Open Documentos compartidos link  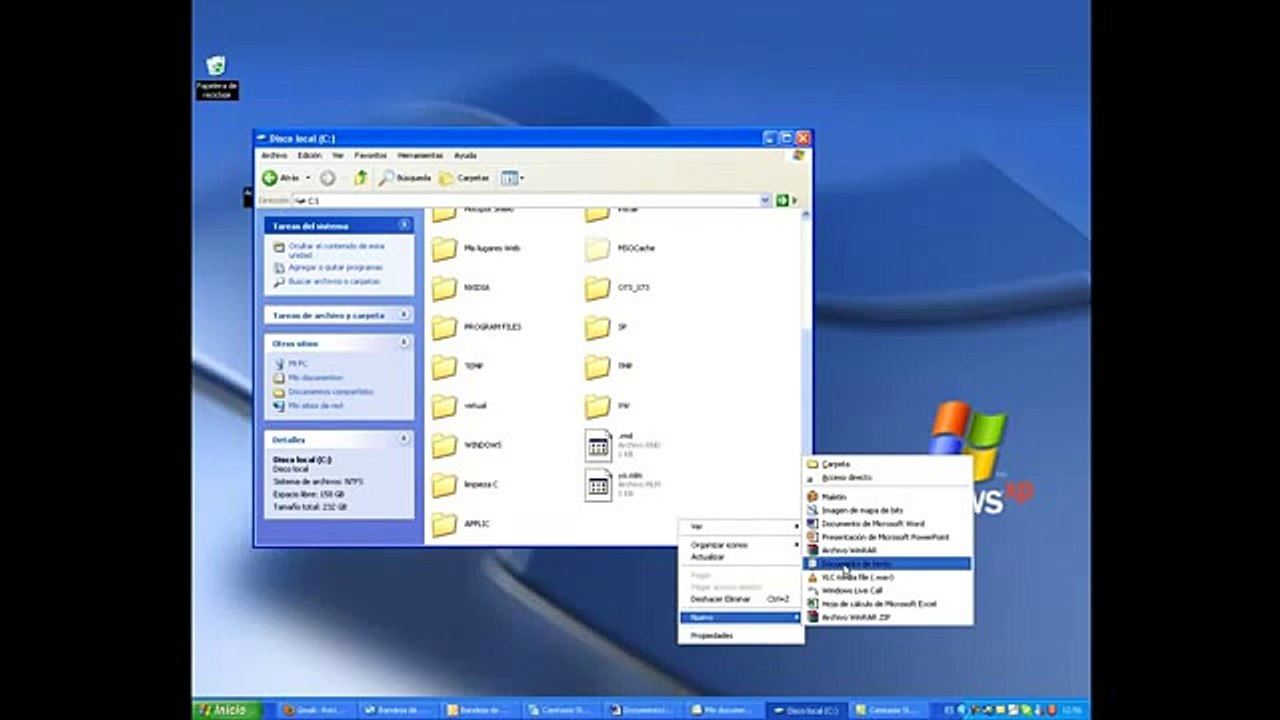(330, 392)
